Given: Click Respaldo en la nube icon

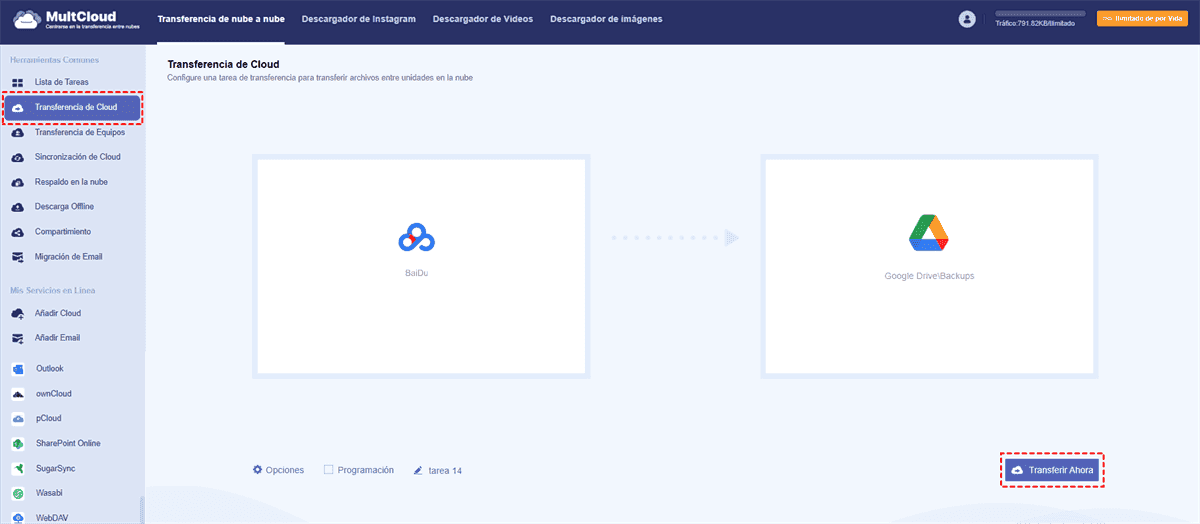Looking at the screenshot, I should coord(18,182).
